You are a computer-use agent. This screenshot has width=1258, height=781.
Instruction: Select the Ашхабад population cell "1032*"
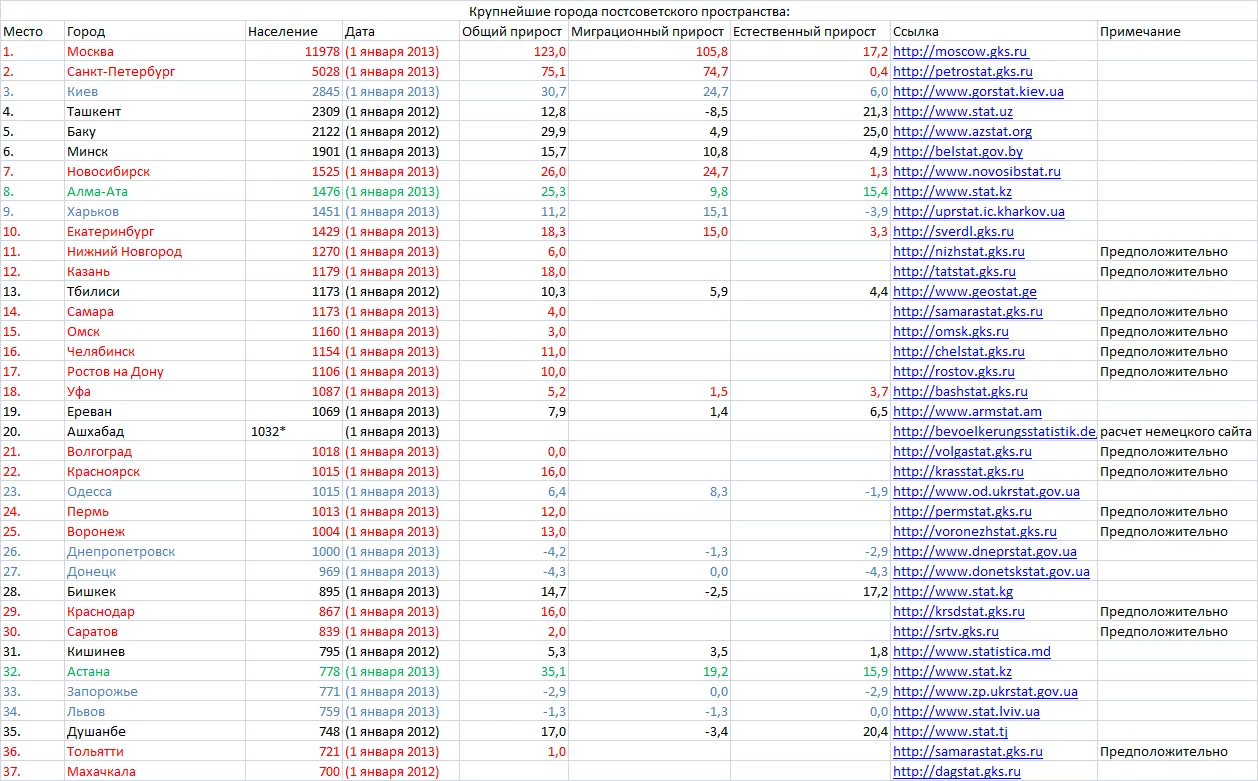pyautogui.click(x=269, y=431)
